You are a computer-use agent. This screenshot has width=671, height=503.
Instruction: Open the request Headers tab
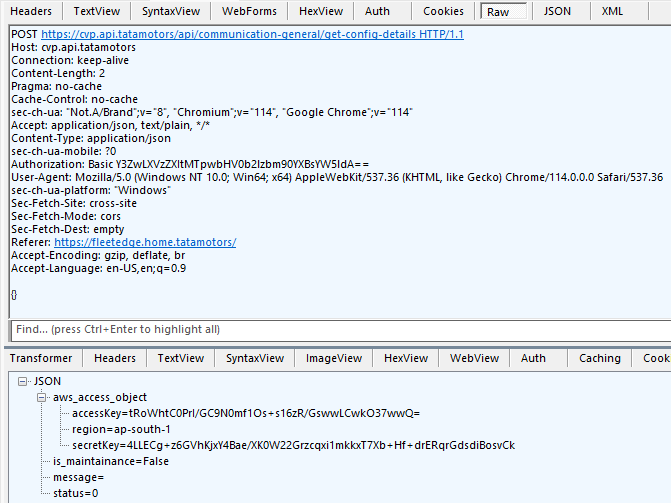30,12
